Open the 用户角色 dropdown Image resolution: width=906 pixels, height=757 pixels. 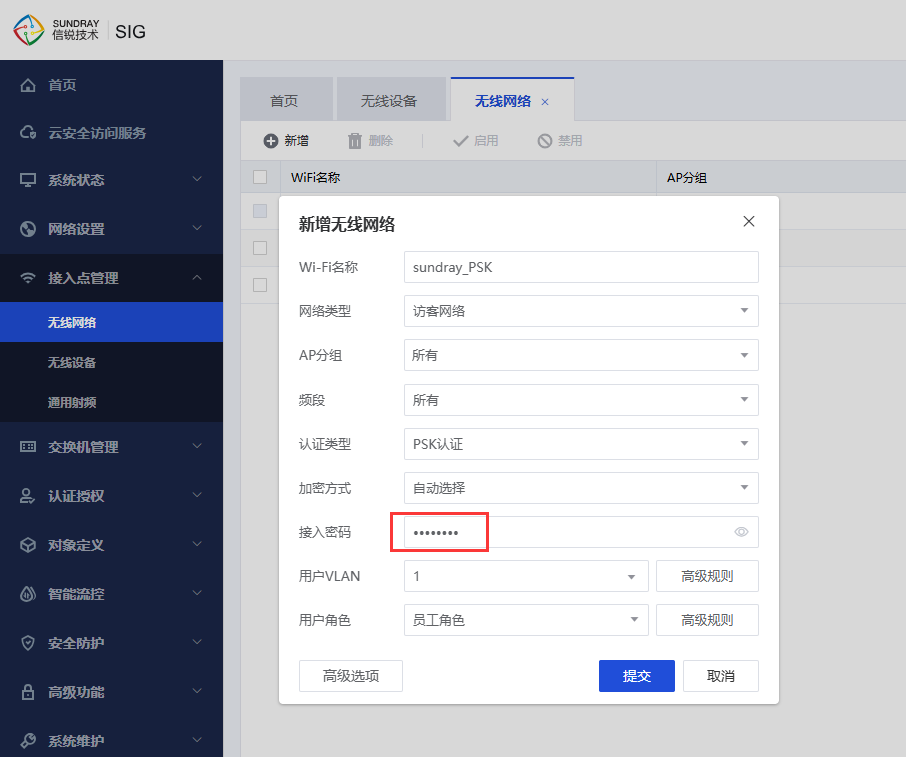pyautogui.click(x=526, y=620)
